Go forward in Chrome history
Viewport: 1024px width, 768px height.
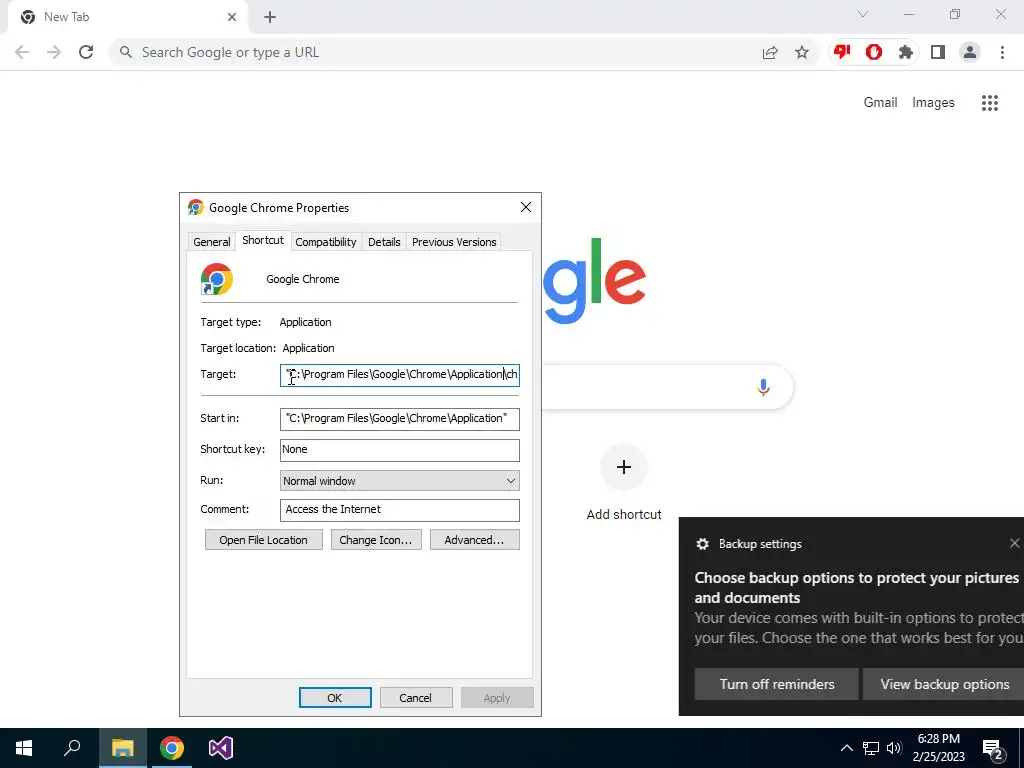pos(54,52)
